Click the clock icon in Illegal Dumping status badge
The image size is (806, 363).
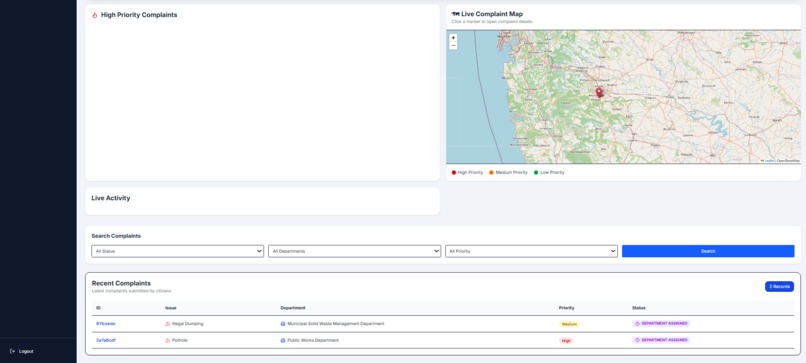coord(637,324)
